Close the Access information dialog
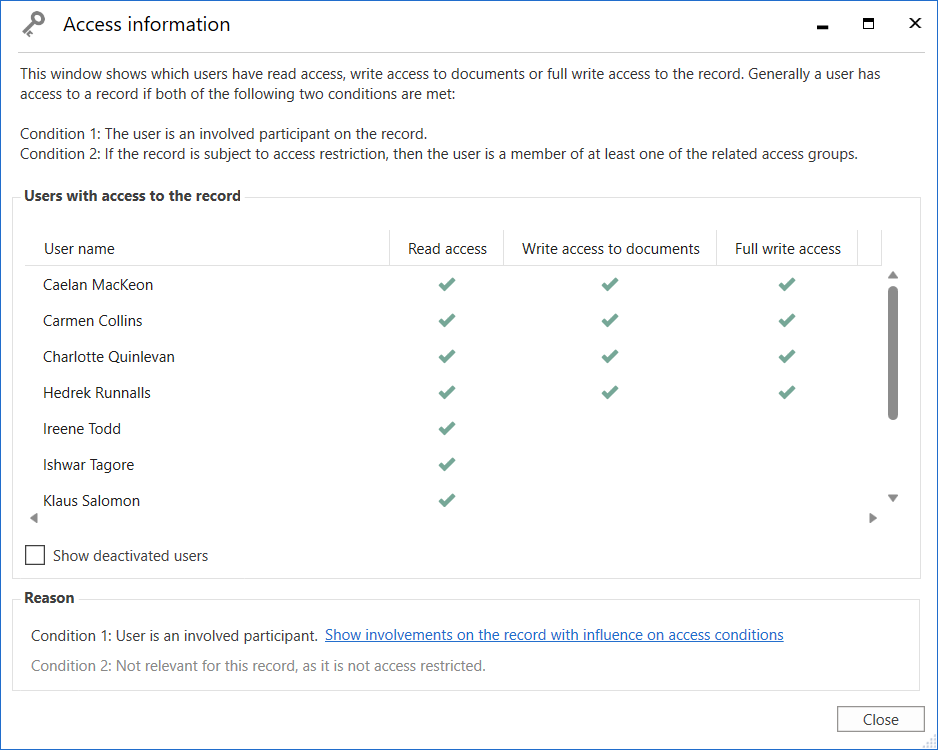This screenshot has height=750, width=938. [x=881, y=719]
